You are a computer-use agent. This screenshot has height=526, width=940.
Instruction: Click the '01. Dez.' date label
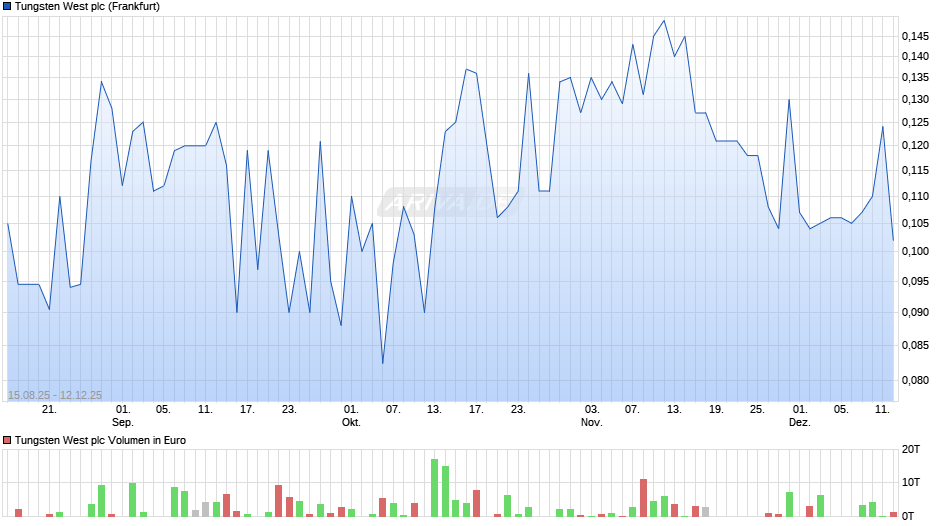(800, 416)
